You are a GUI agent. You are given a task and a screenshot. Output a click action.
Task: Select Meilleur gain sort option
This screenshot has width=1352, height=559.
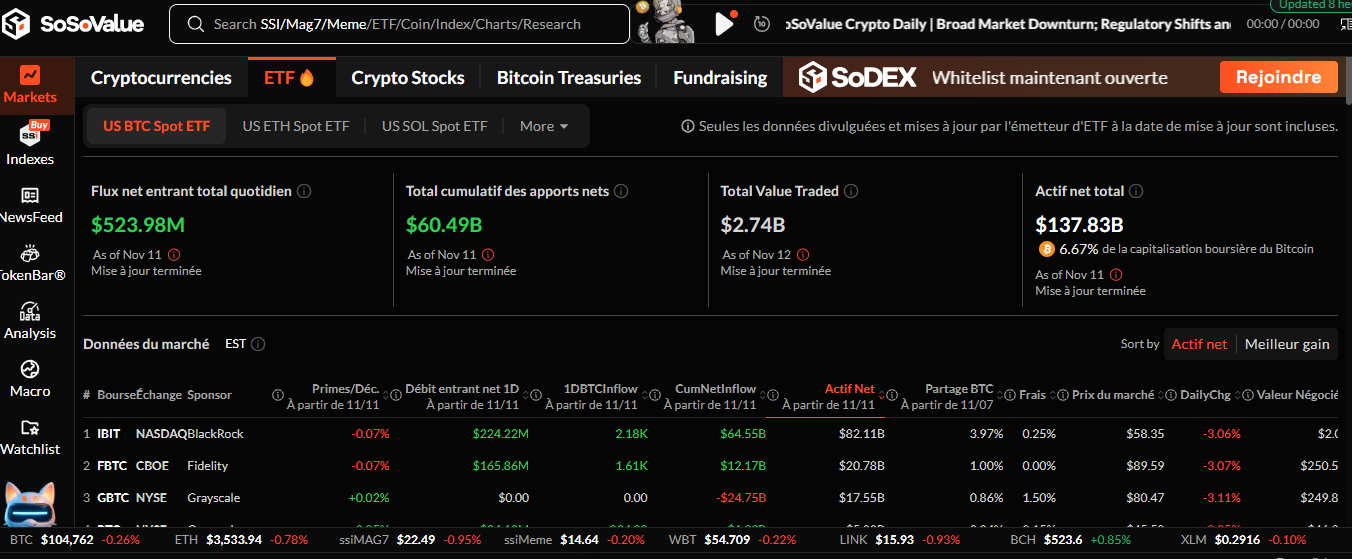[x=1287, y=344]
